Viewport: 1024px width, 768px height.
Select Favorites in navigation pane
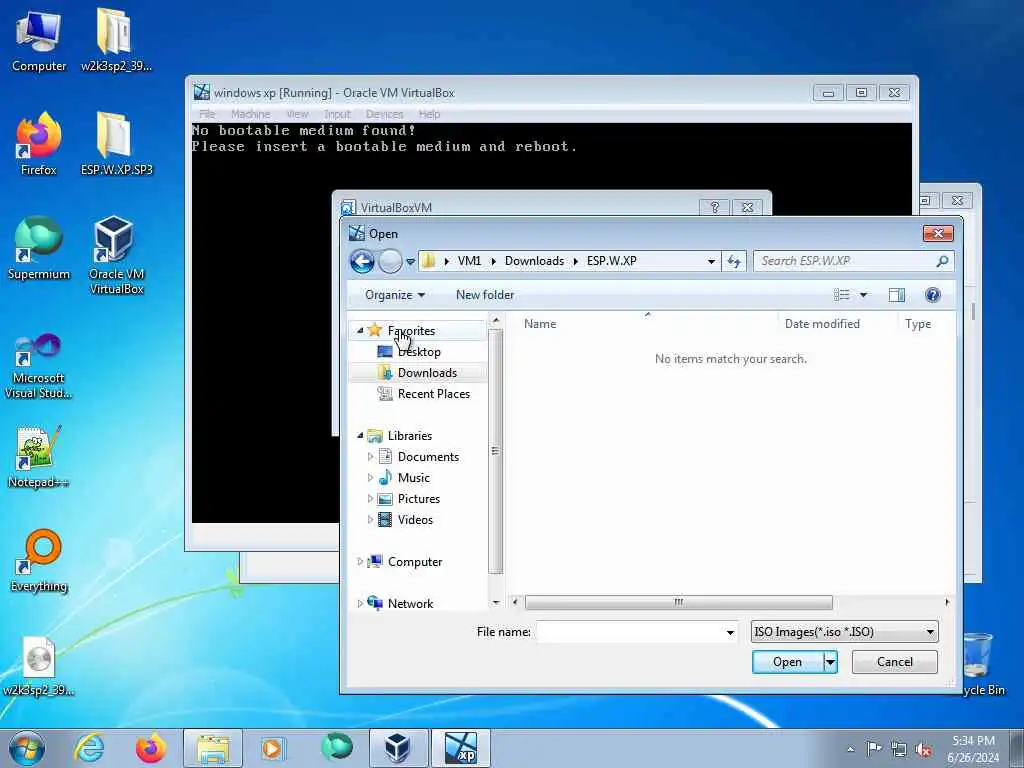click(x=411, y=330)
